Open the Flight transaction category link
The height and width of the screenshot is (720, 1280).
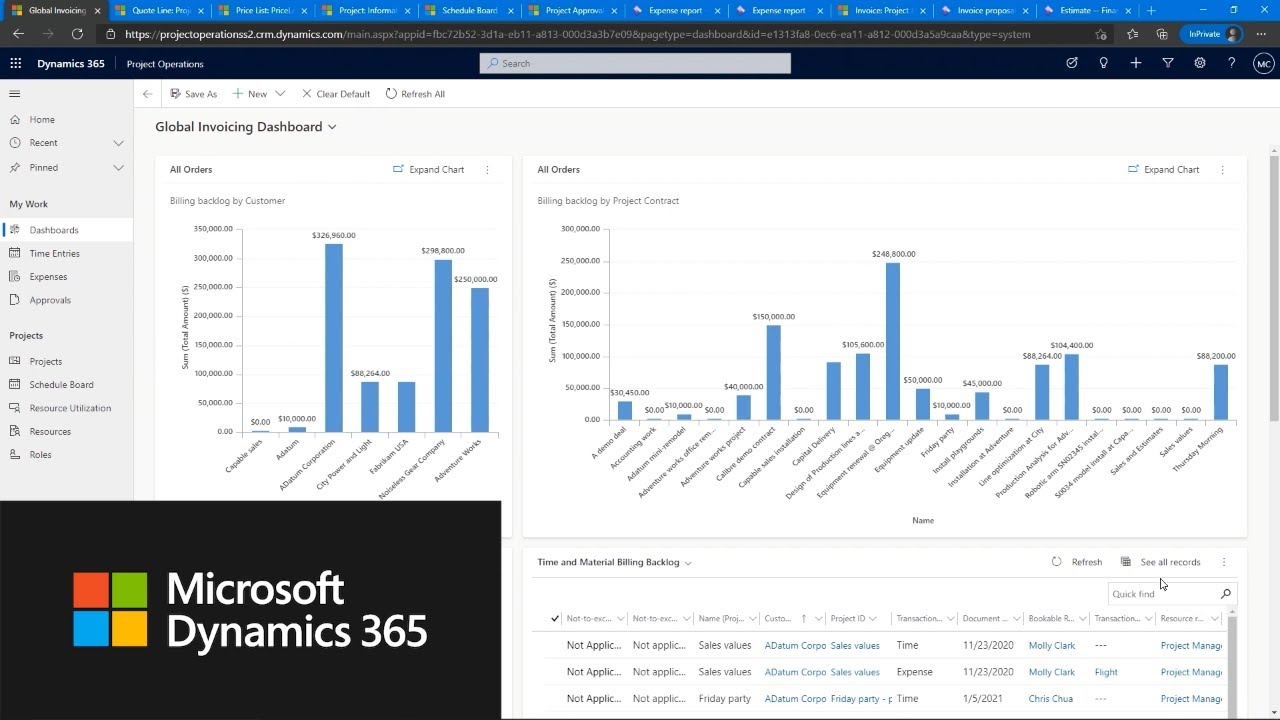point(1106,673)
